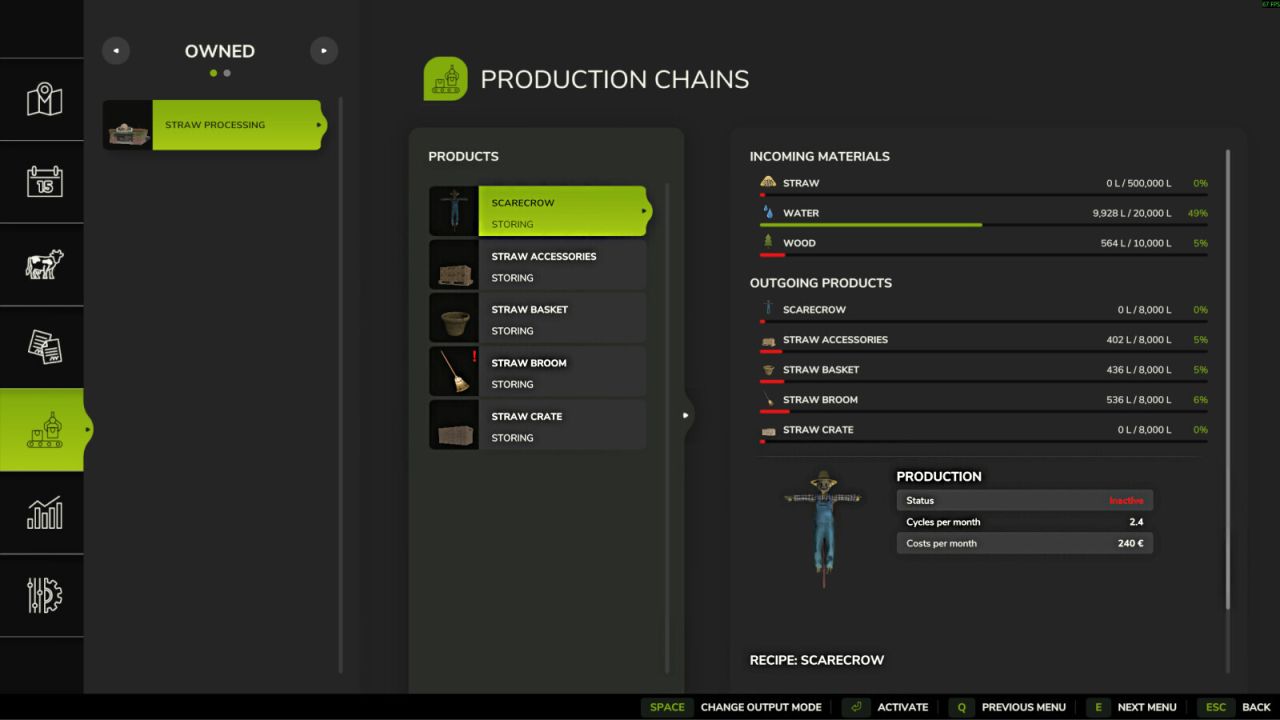Click the Straw Broom thumbnail with warning
Image resolution: width=1280 pixels, height=720 pixels.
(454, 371)
